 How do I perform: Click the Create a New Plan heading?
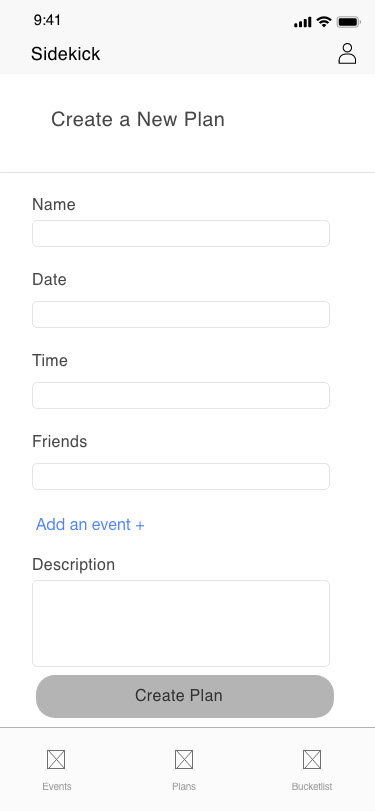(x=138, y=120)
